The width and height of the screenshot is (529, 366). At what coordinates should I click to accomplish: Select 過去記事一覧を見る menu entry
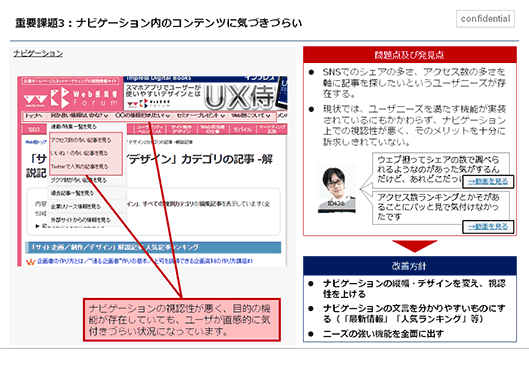point(72,193)
